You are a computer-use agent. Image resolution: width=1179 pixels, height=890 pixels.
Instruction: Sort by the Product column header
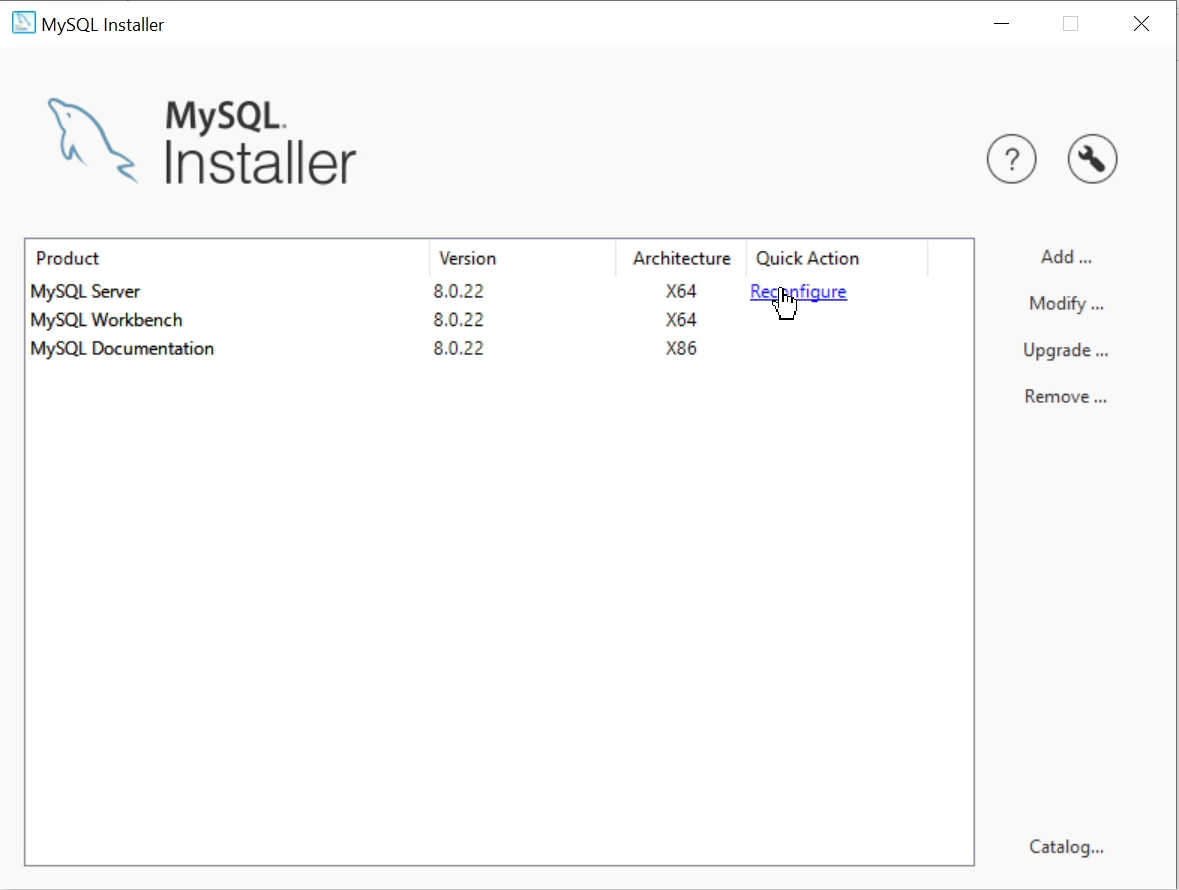[x=227, y=259]
